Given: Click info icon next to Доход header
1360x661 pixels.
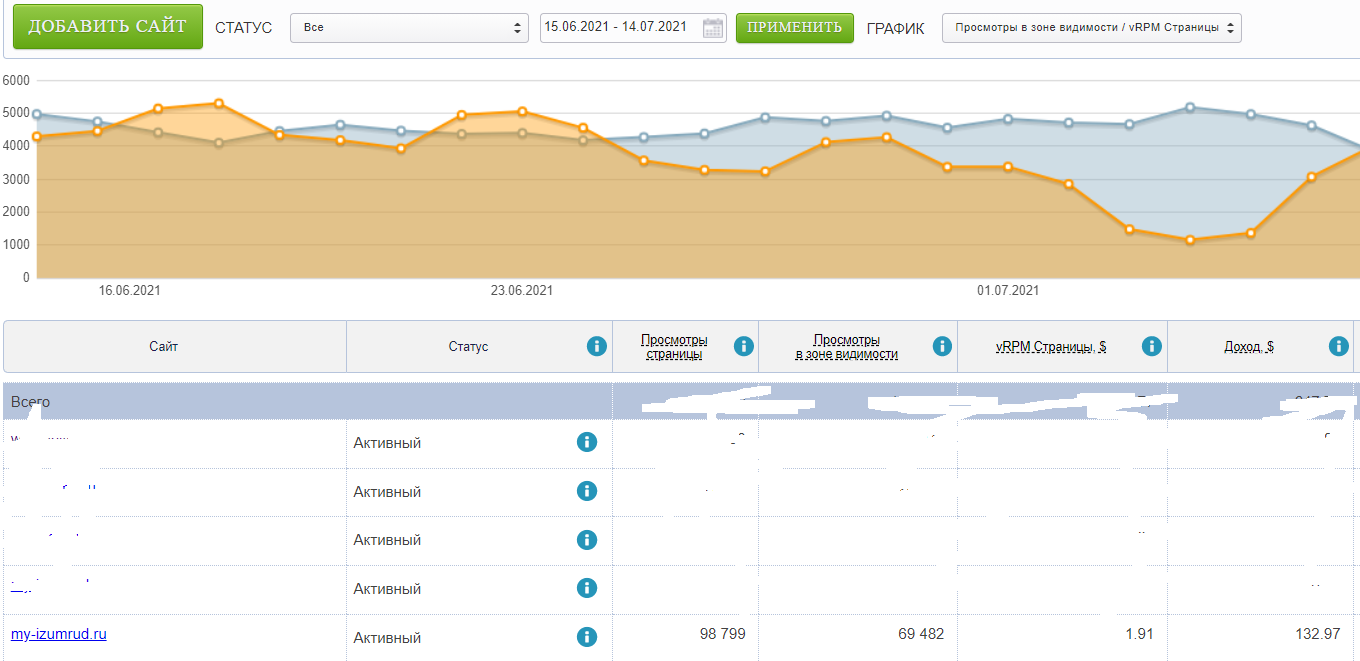Looking at the screenshot, I should point(1339,346).
